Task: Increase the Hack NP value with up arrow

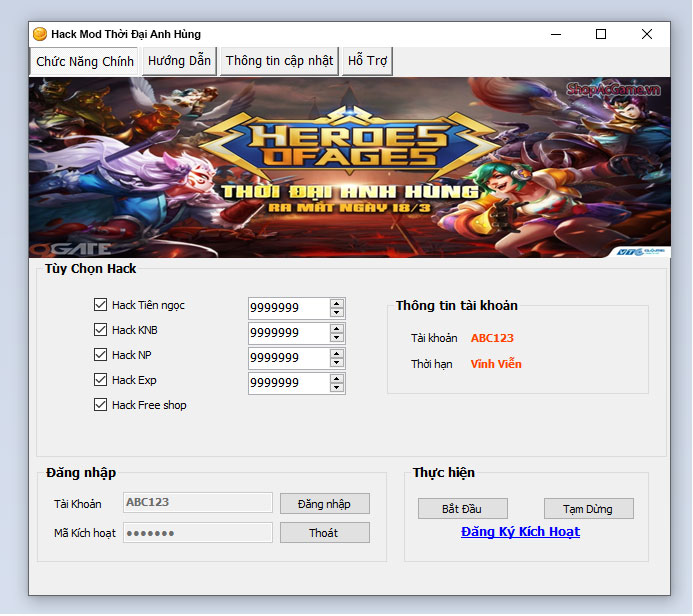Action: coord(337,354)
